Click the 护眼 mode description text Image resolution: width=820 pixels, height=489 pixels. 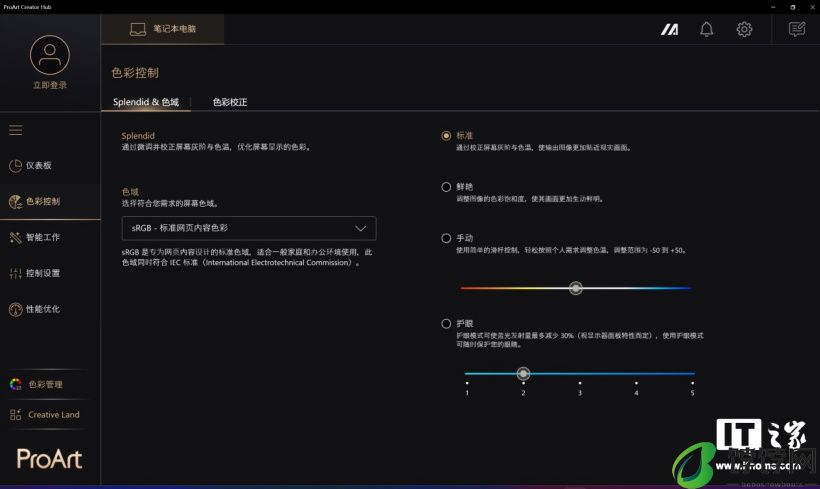579,340
